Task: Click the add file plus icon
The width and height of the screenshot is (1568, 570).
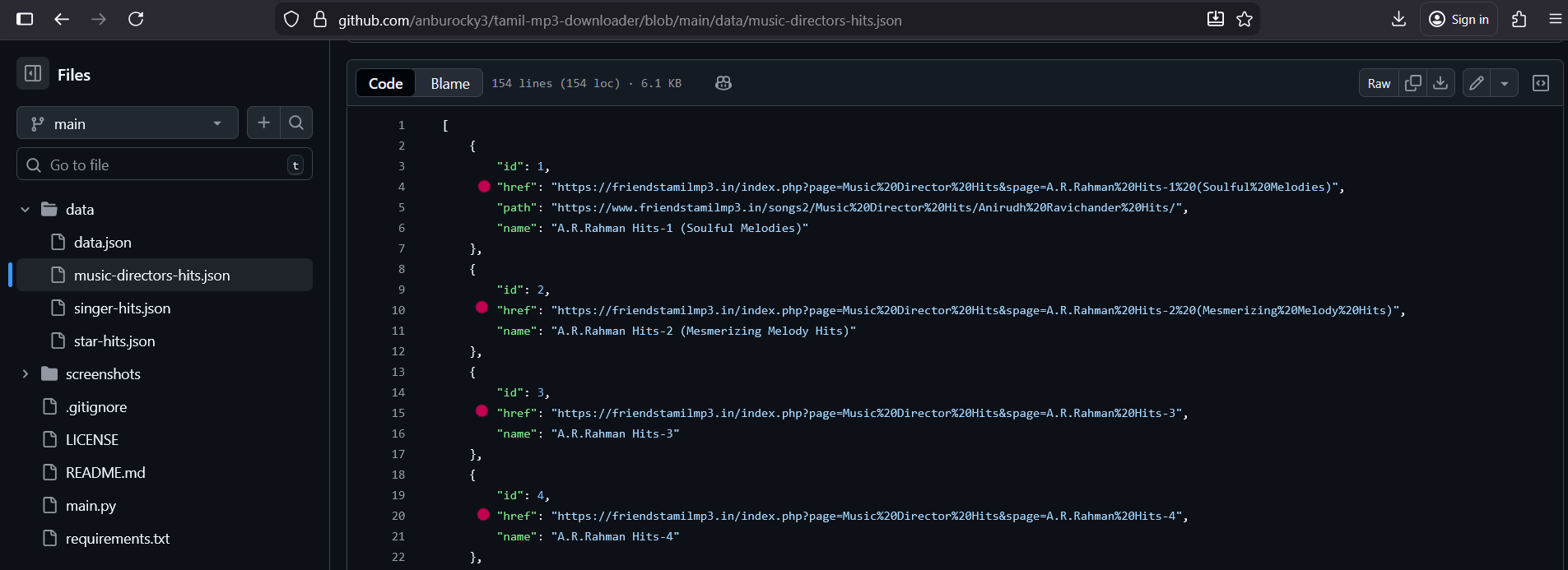Action: coord(263,123)
